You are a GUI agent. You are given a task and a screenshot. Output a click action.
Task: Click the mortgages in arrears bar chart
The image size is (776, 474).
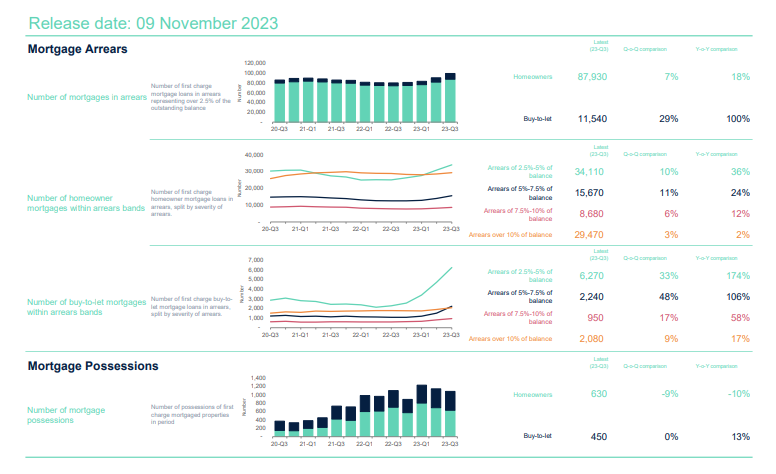coord(364,98)
